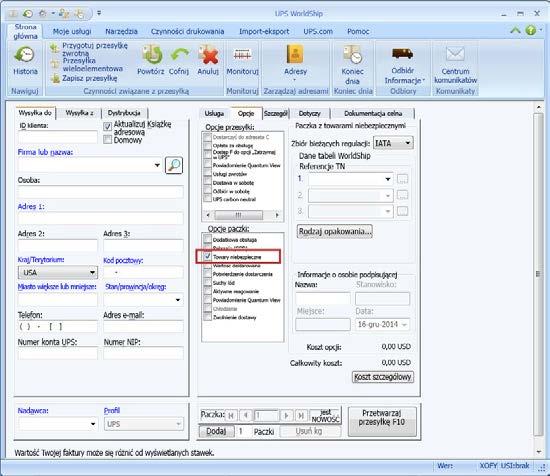Screen dimensions: 550x476
Task: Click the jest NOWOŚĆ button
Action: pyautogui.click(x=326, y=416)
